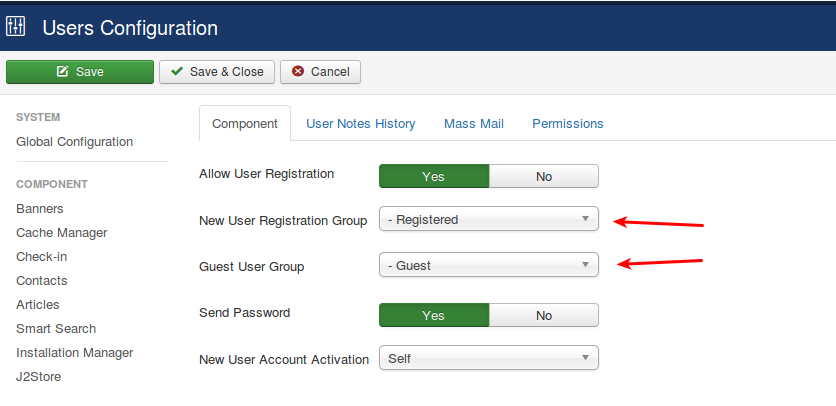Click the Save & Close button
The image size is (836, 406).
tap(216, 72)
